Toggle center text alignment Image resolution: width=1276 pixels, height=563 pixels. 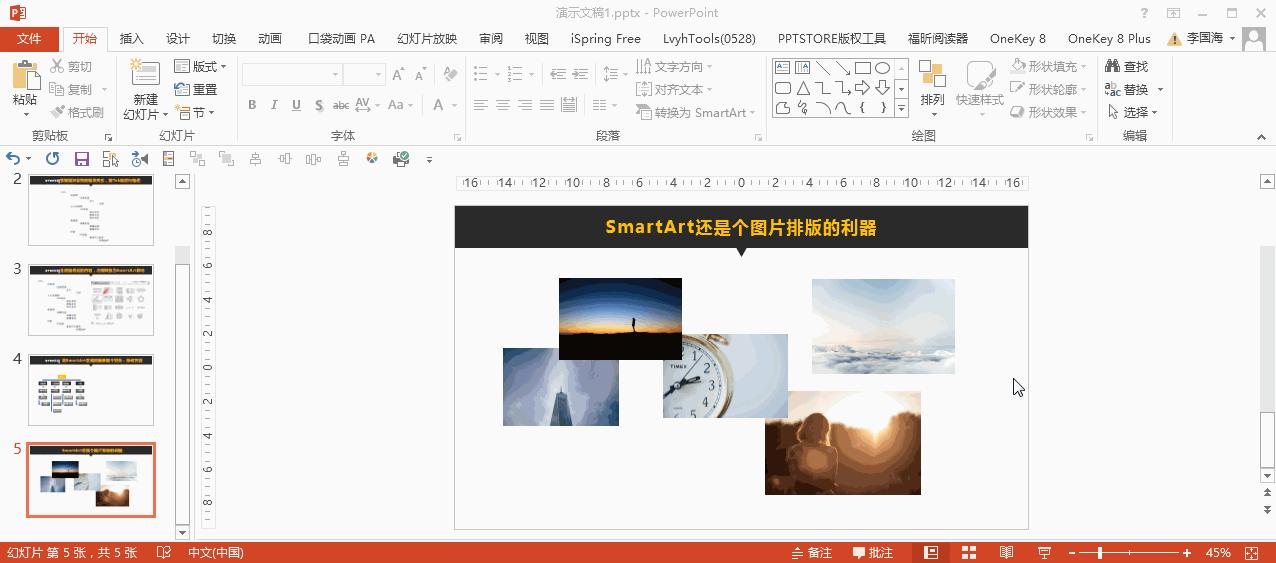503,105
